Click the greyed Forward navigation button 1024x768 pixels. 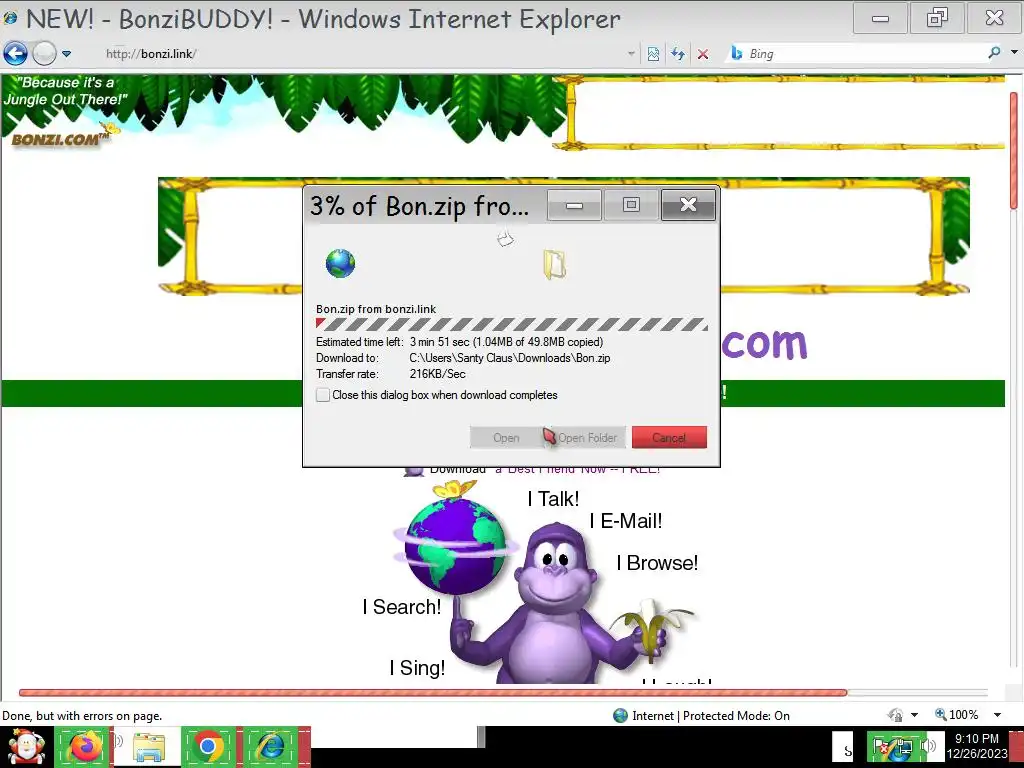(x=44, y=54)
